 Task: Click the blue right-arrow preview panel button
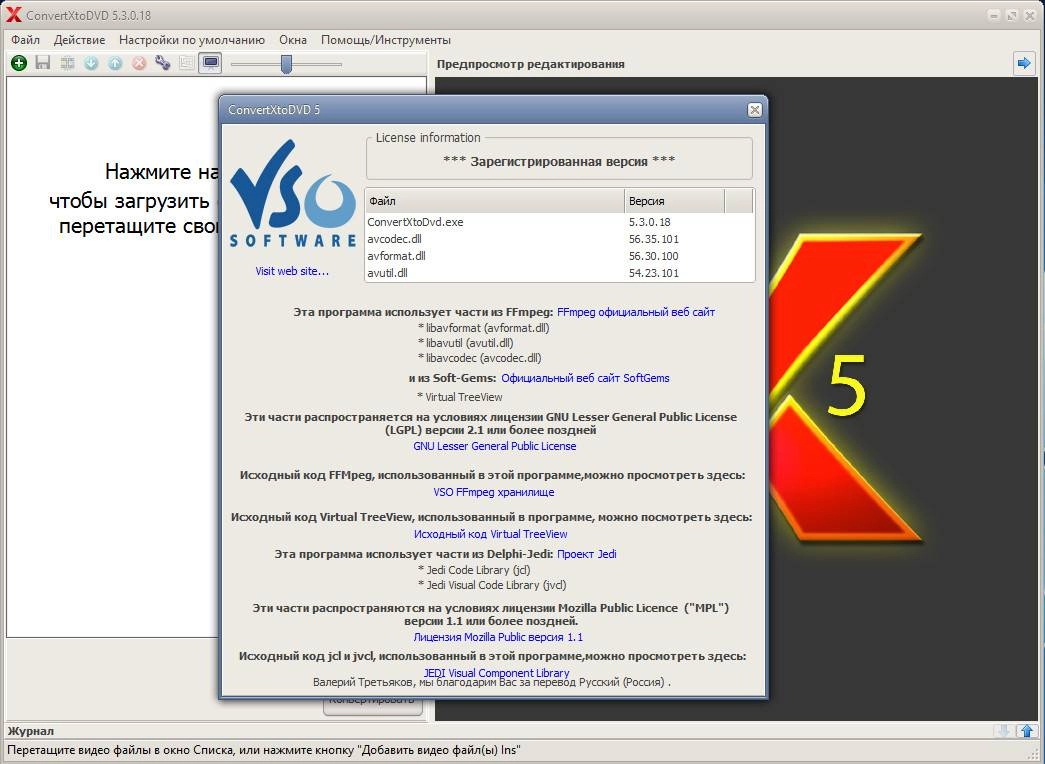point(1024,63)
